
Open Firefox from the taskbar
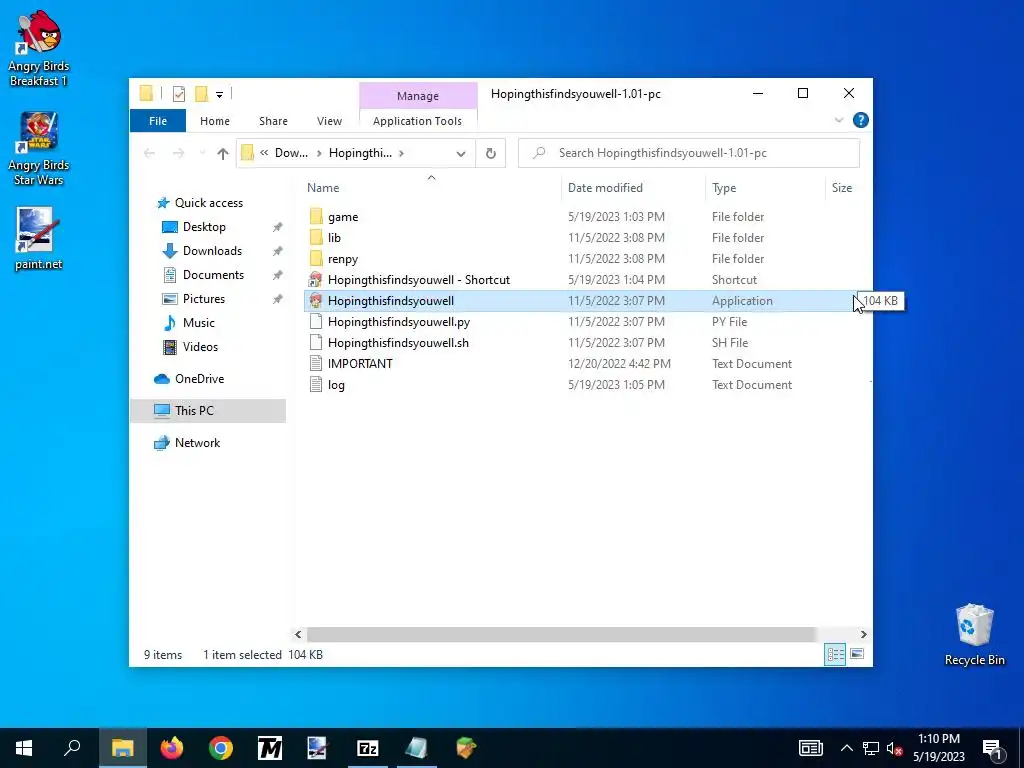click(172, 748)
